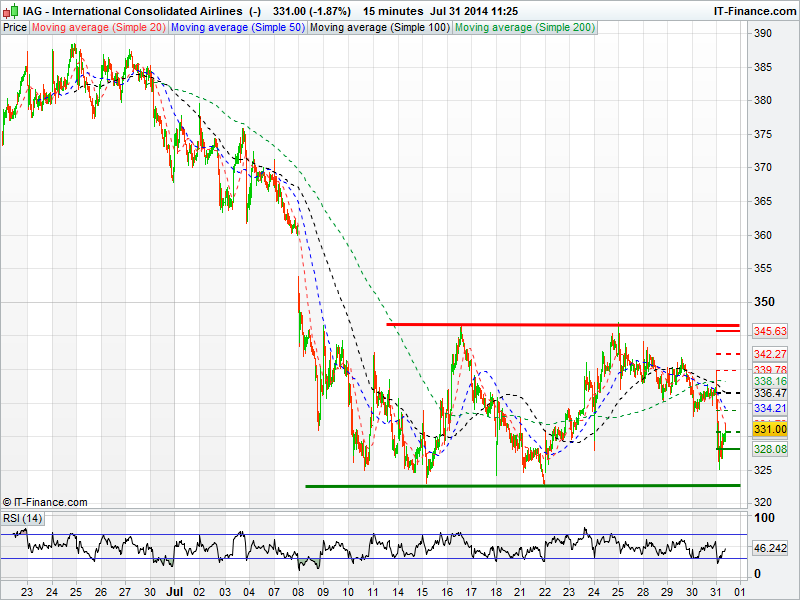Click the RSI (14) indicator label
Image resolution: width=800 pixels, height=600 pixels.
point(23,518)
